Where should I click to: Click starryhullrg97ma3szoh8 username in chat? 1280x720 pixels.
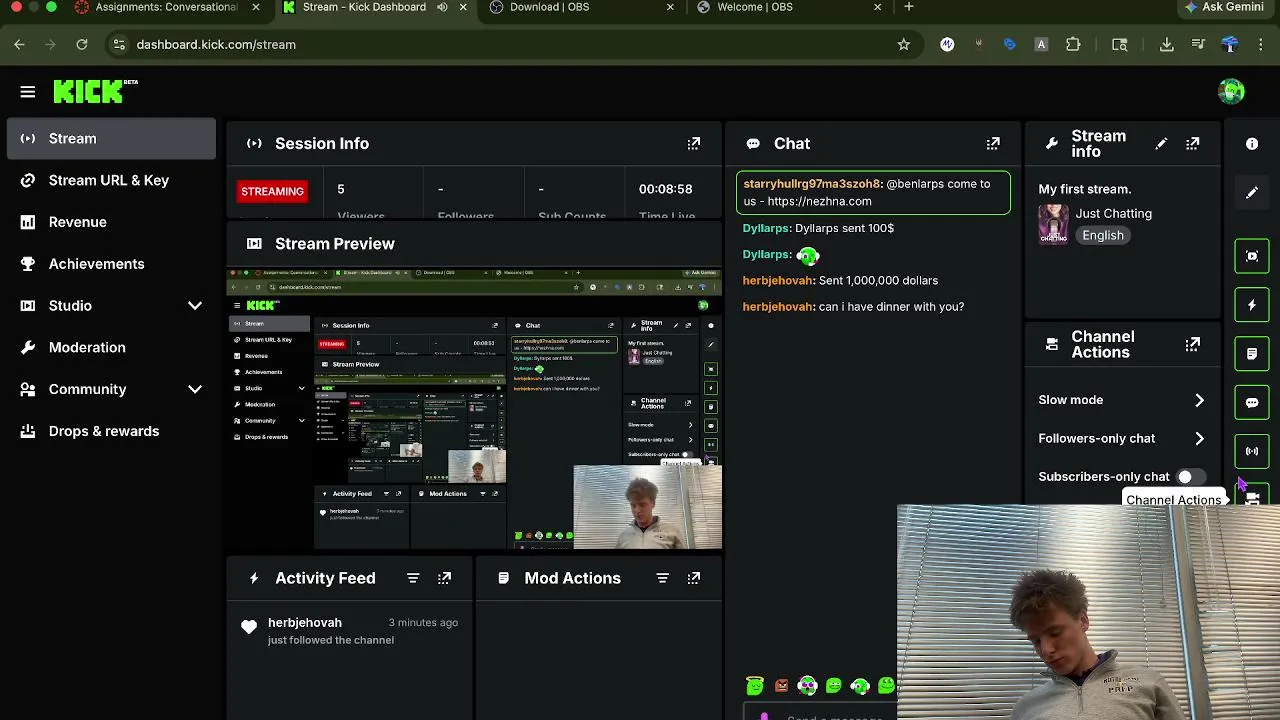pyautogui.click(x=813, y=184)
